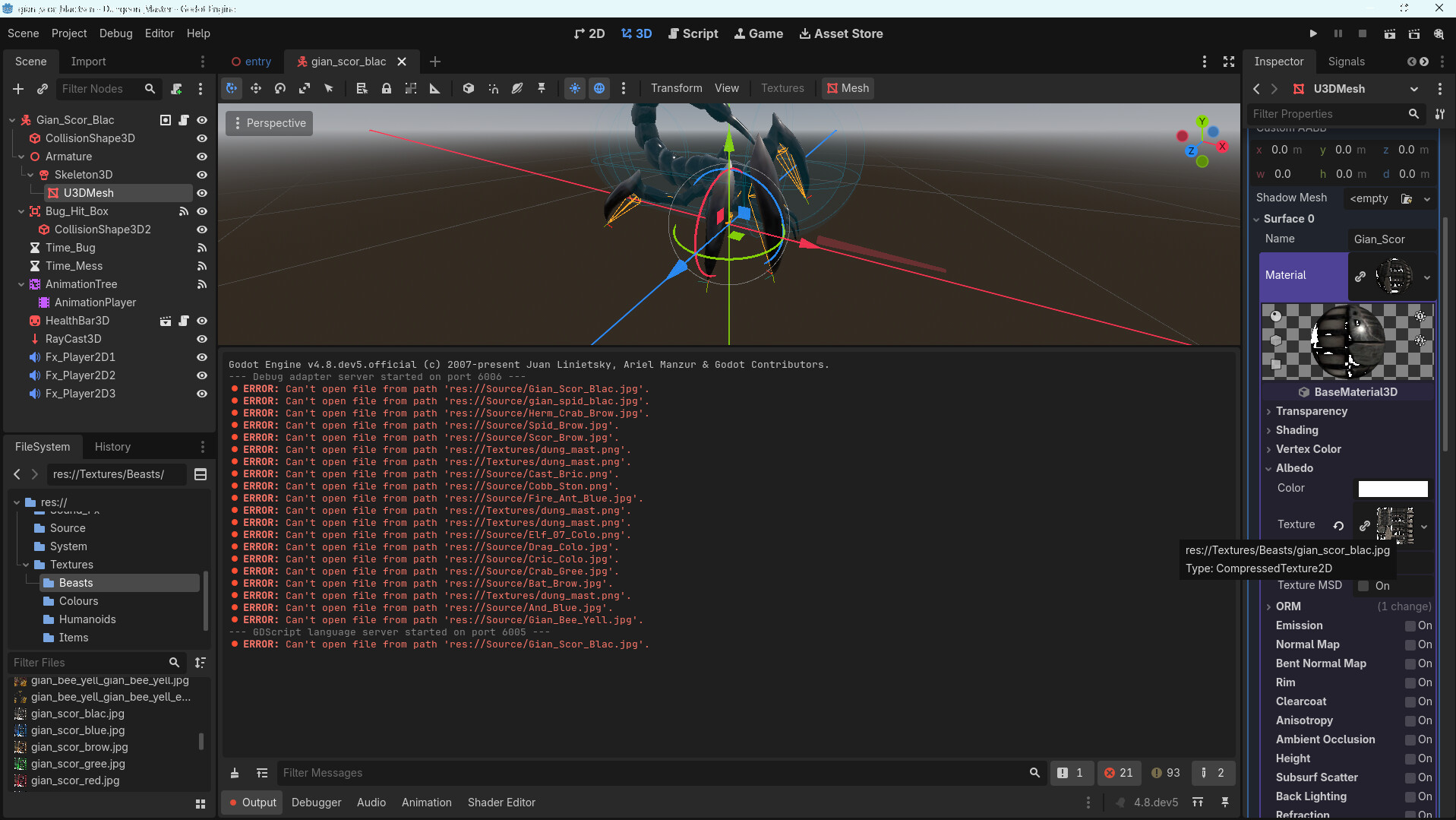Screen dimensions: 1456x820
Task: Switch to the Signals tab
Action: click(1346, 62)
